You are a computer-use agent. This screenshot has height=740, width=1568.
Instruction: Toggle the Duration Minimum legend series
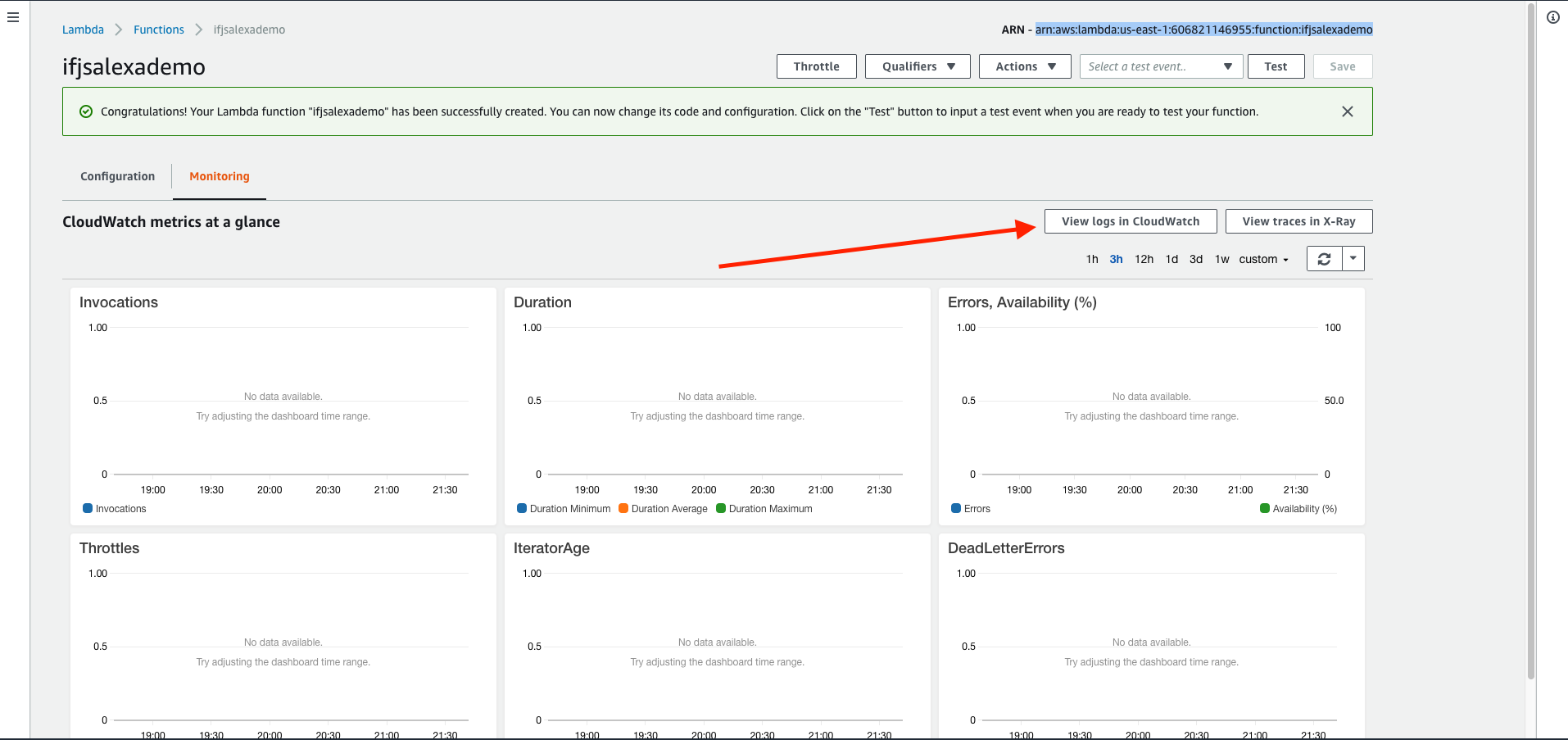(x=564, y=509)
